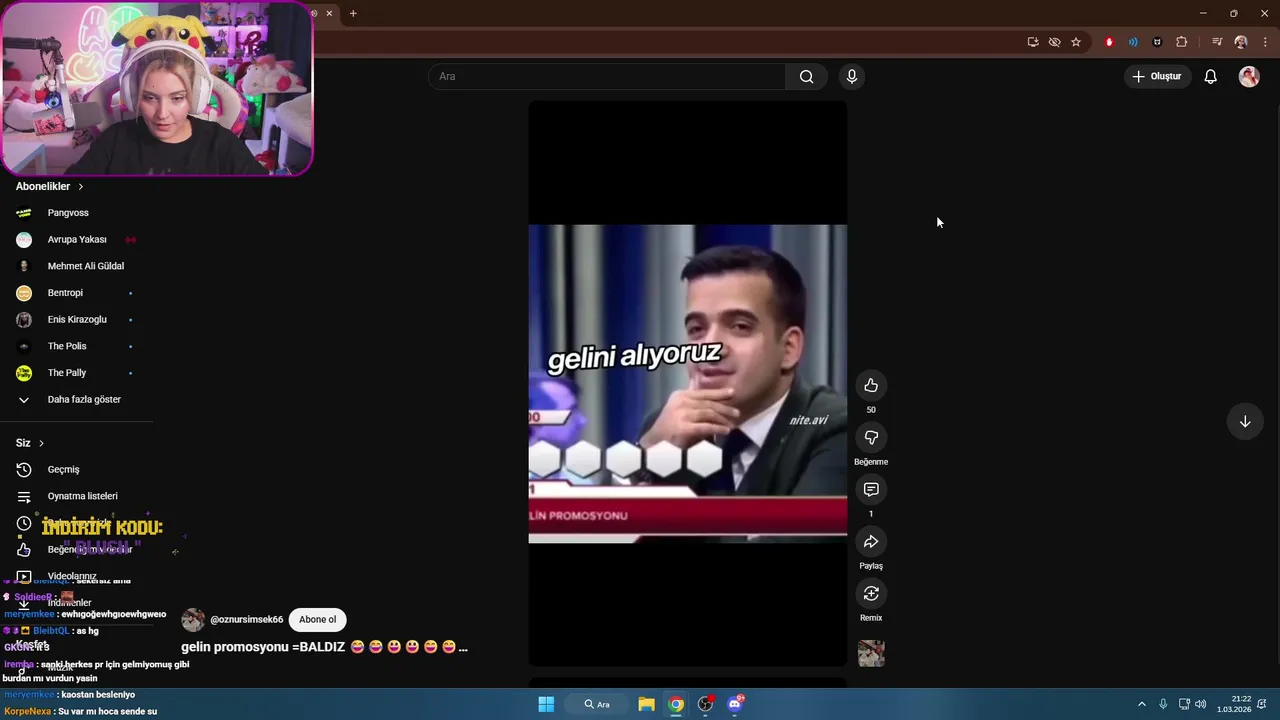Show hidden system tray icons
The height and width of the screenshot is (720, 1280).
pos(1142,704)
